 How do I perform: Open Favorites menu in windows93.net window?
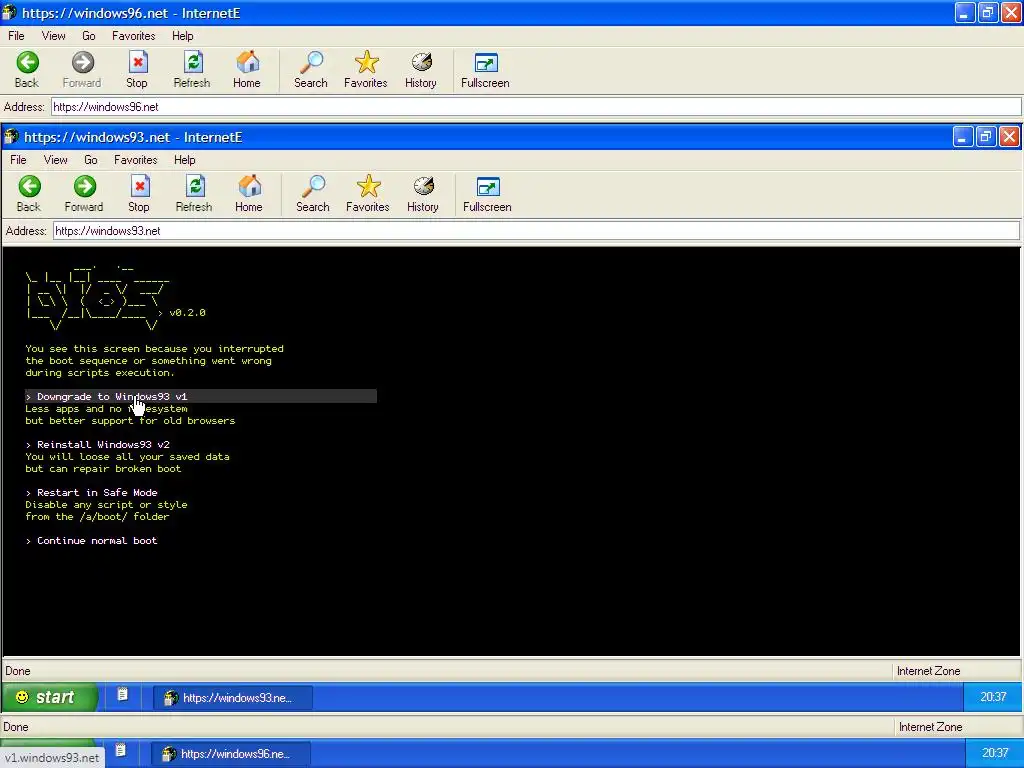click(x=135, y=160)
